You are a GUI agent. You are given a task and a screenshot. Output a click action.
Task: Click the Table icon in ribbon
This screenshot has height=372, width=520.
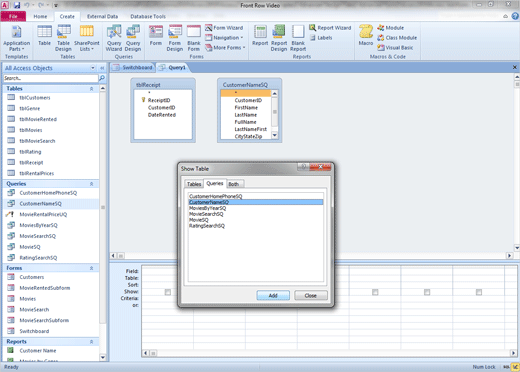coord(44,35)
